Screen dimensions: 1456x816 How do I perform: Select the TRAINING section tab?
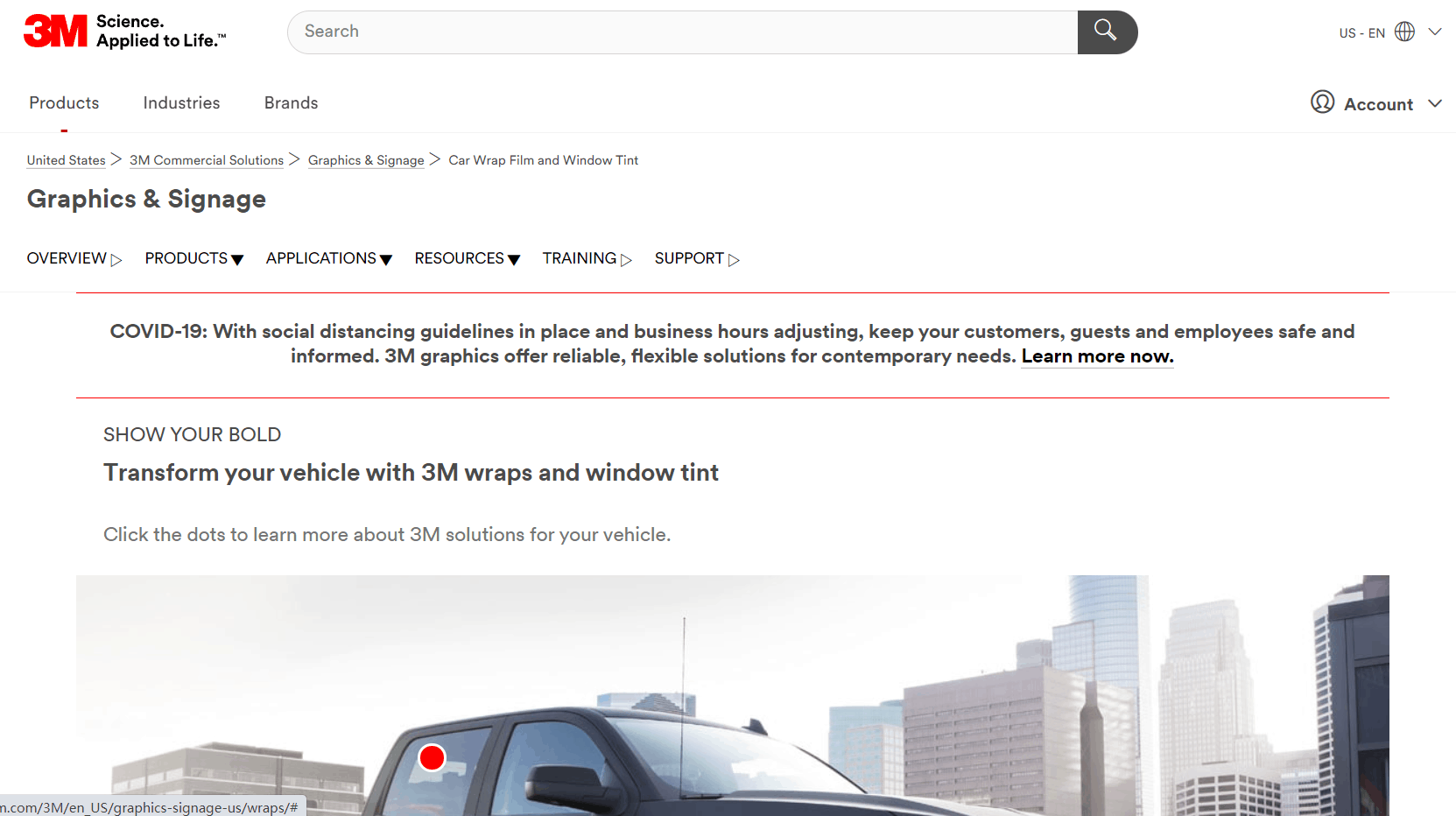click(580, 258)
